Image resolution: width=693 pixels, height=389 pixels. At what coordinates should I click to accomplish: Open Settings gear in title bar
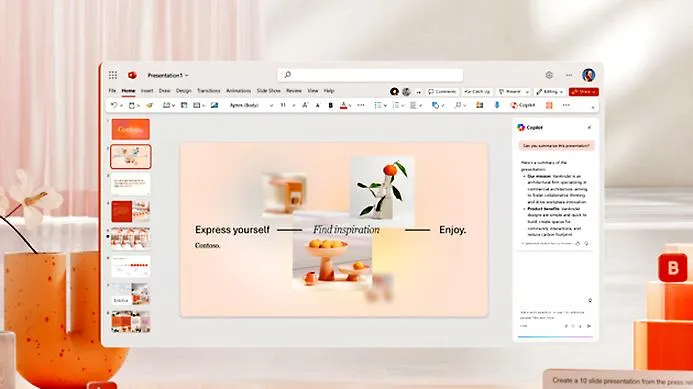click(549, 75)
